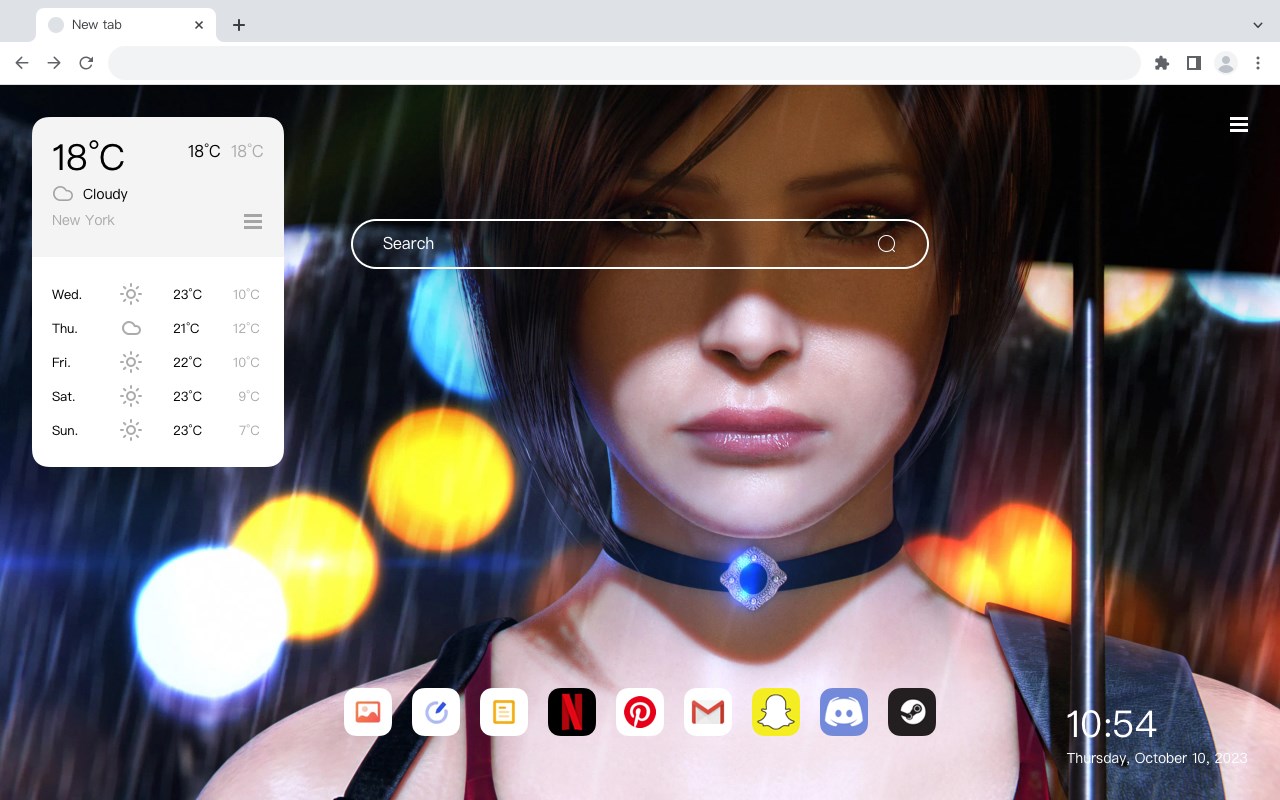Image resolution: width=1280 pixels, height=800 pixels.
Task: Add a new browser tab
Action: pos(238,25)
